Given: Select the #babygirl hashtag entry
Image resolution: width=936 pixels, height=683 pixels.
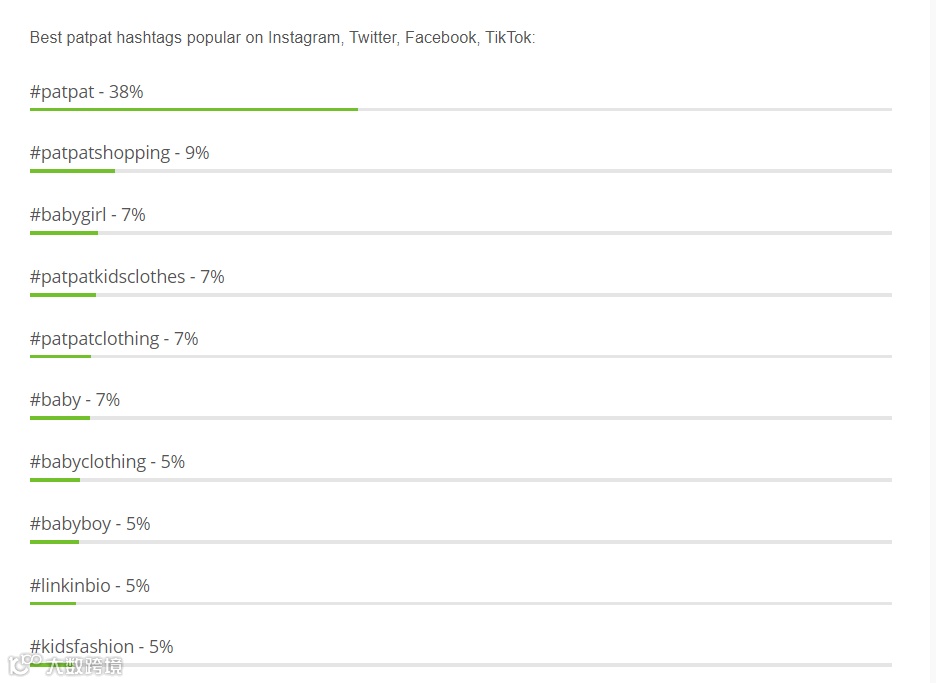Looking at the screenshot, I should pos(87,215).
